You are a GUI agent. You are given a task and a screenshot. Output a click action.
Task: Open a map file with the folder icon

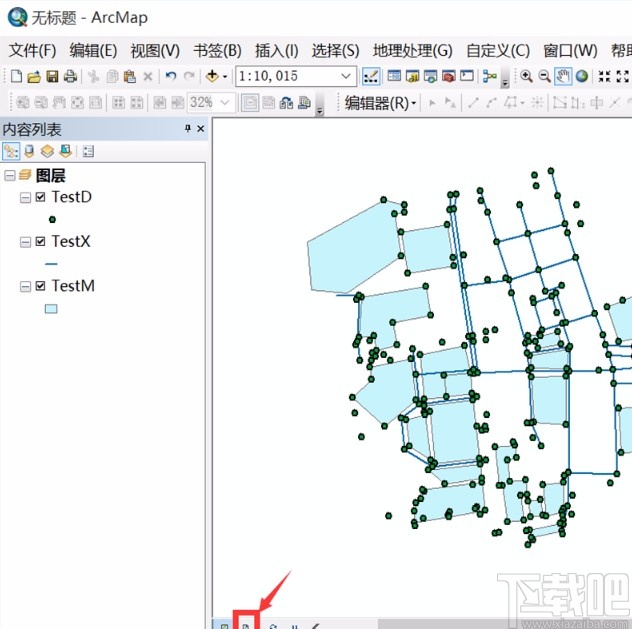34,76
